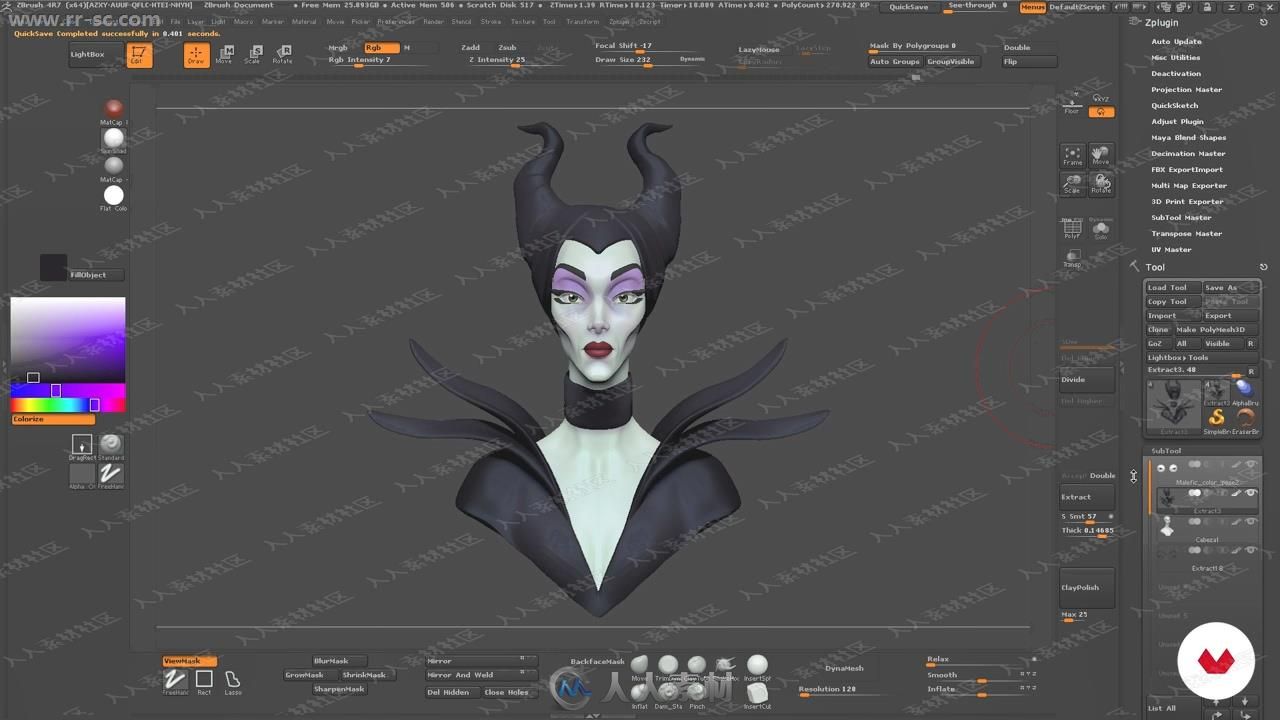The height and width of the screenshot is (720, 1280).
Task: Pick the InsertSphere brush icon
Action: tap(757, 667)
